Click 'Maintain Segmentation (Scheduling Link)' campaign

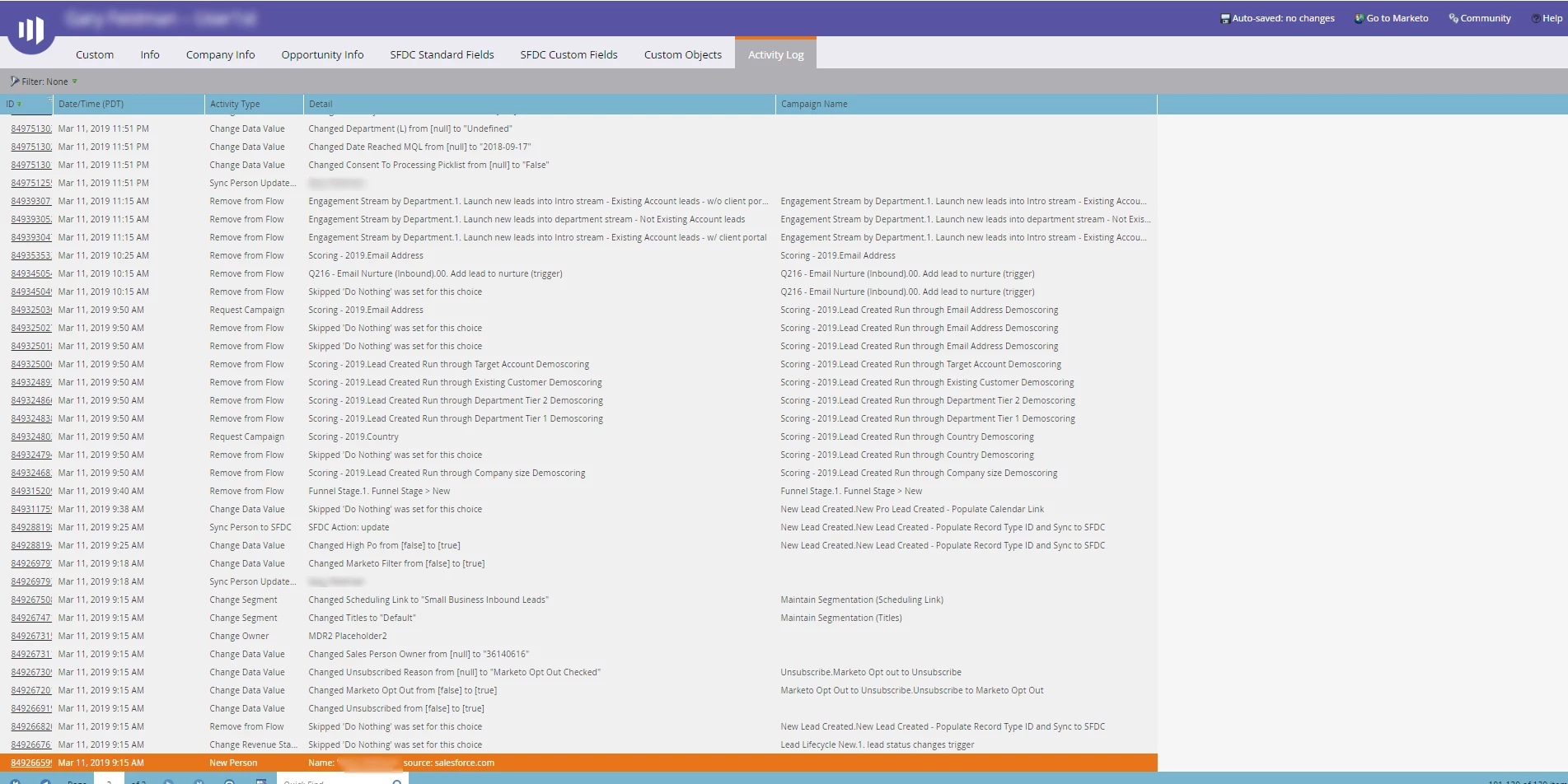tap(862, 600)
